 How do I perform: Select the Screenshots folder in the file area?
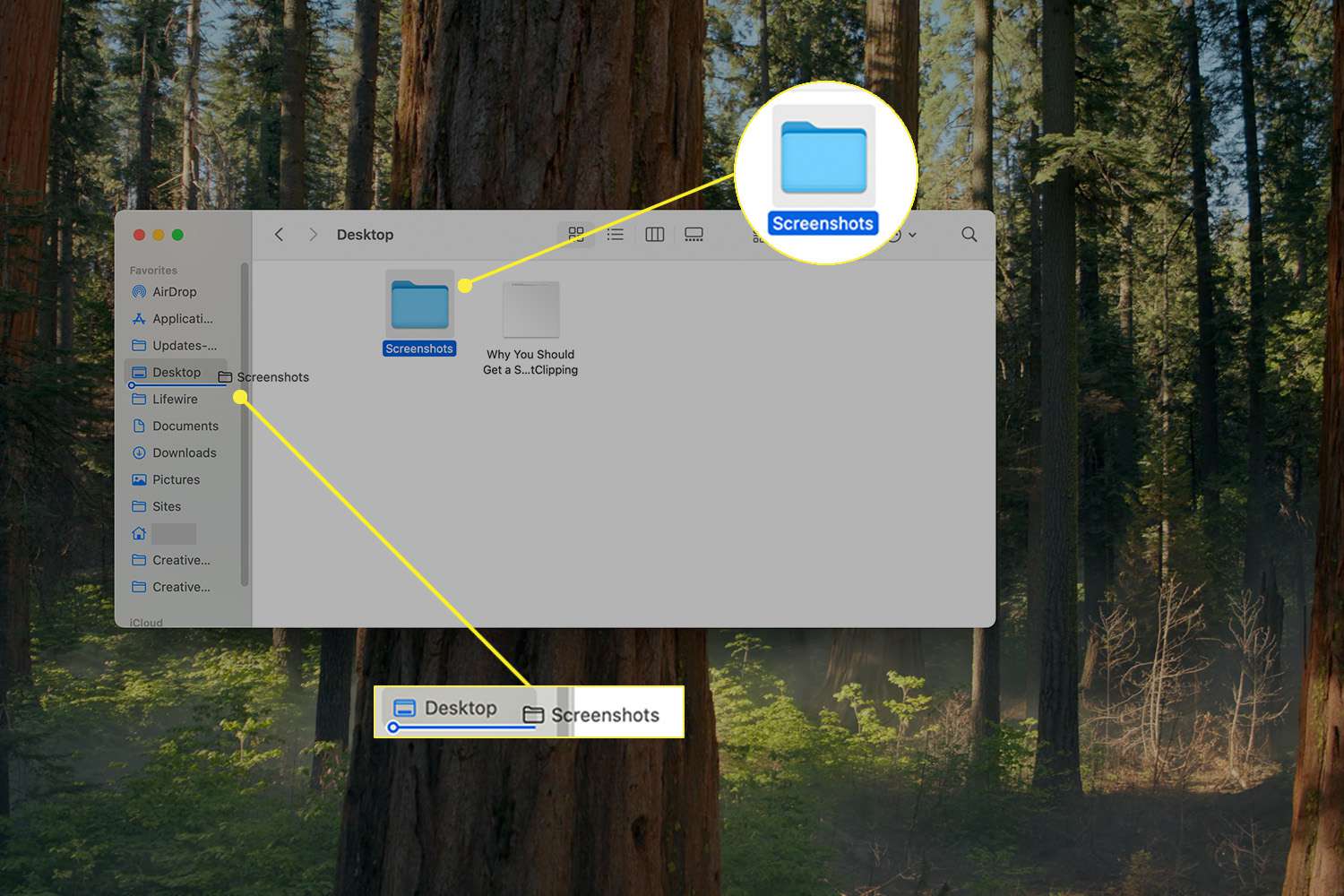click(419, 311)
